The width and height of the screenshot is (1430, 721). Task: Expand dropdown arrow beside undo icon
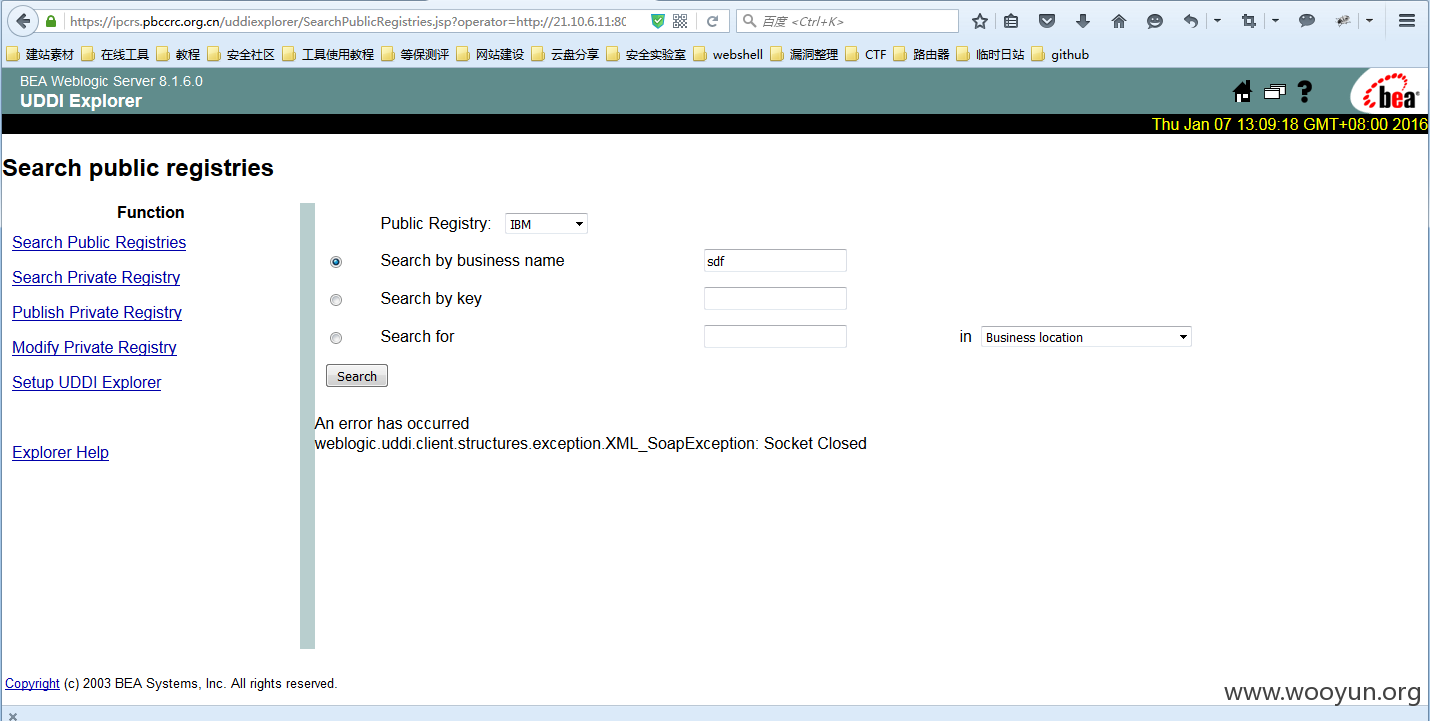pyautogui.click(x=1217, y=21)
